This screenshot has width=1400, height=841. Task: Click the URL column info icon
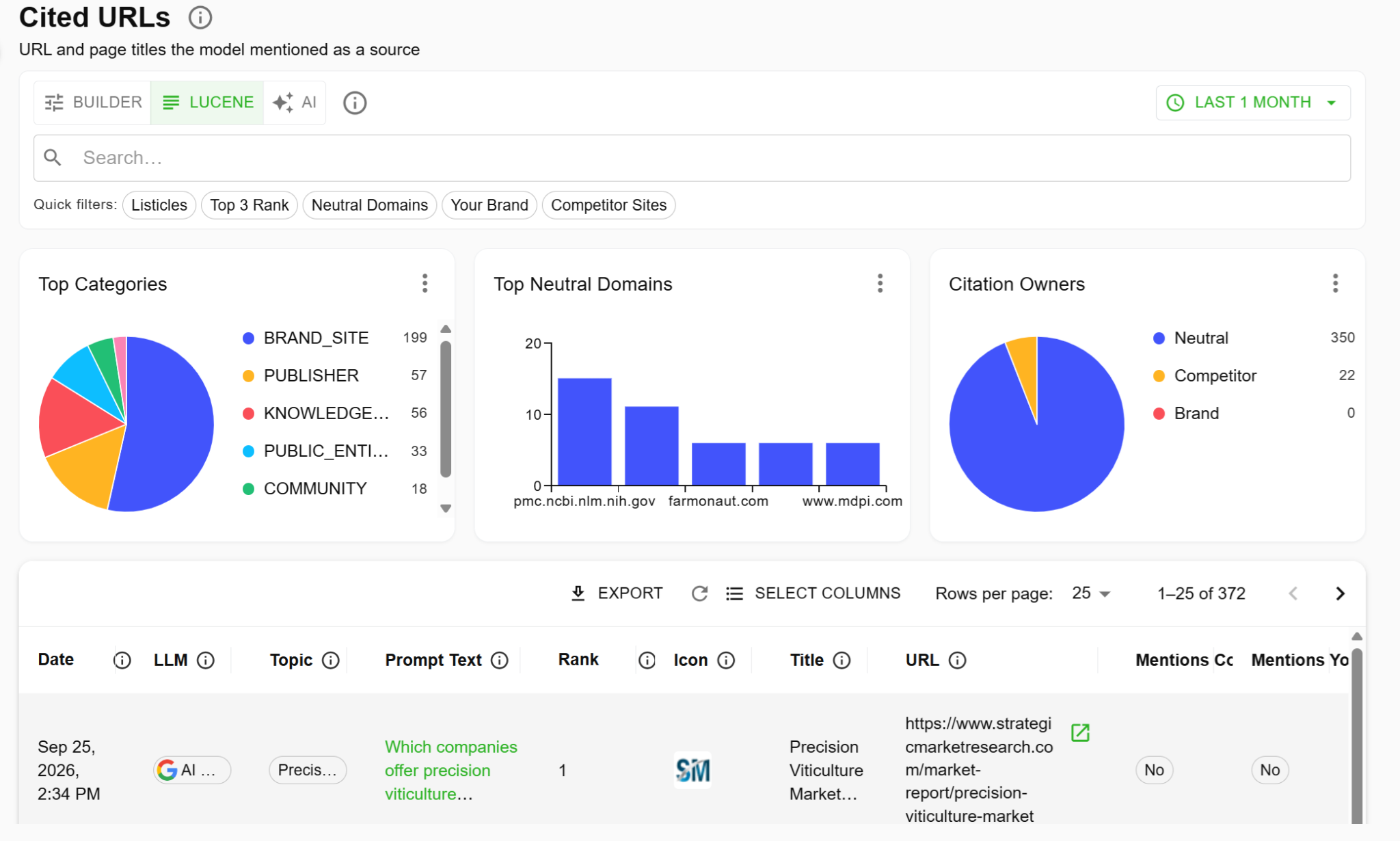(x=958, y=660)
